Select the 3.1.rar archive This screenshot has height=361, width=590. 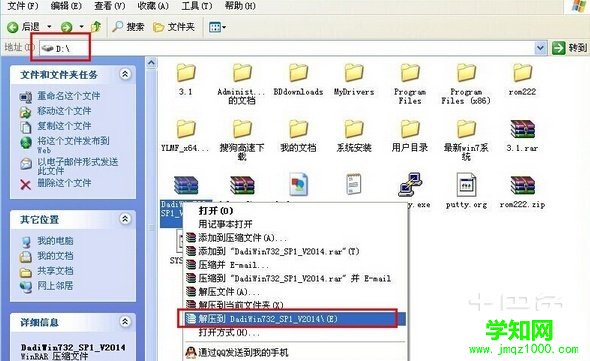[x=522, y=136]
